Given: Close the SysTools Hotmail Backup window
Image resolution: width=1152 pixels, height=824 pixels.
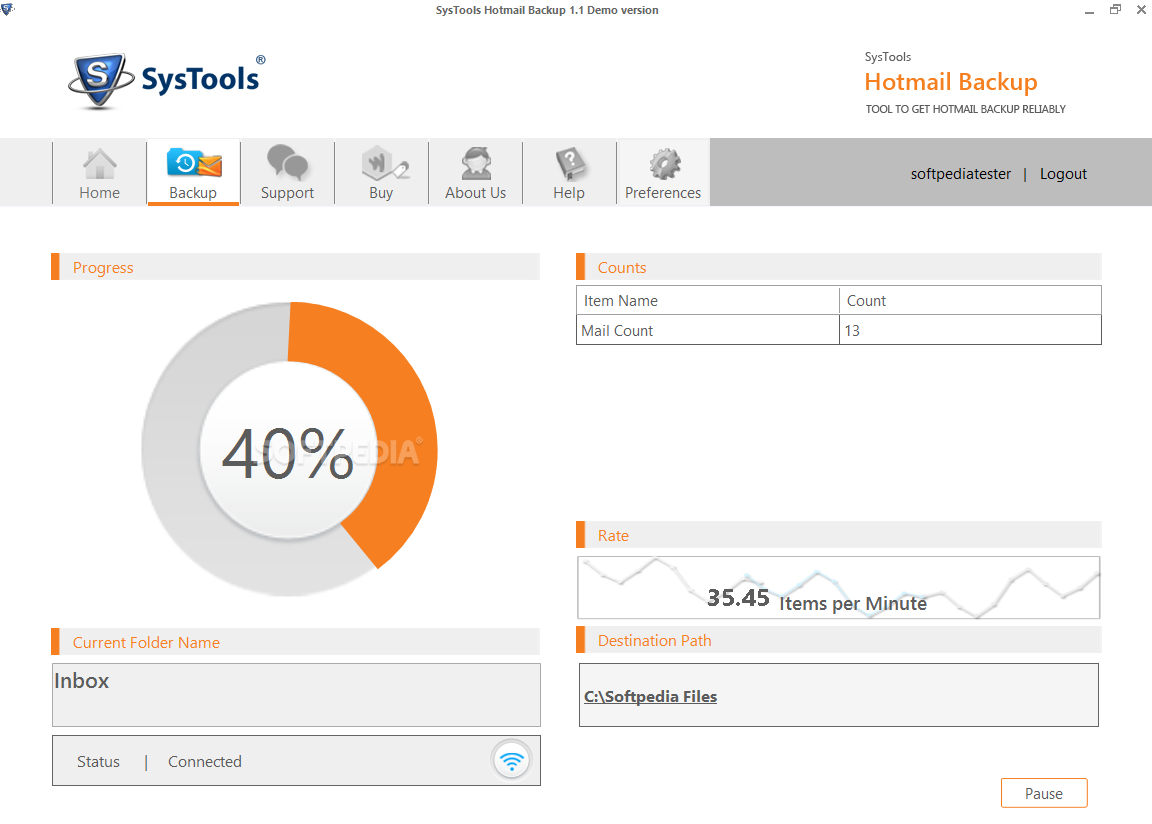Looking at the screenshot, I should (x=1142, y=10).
